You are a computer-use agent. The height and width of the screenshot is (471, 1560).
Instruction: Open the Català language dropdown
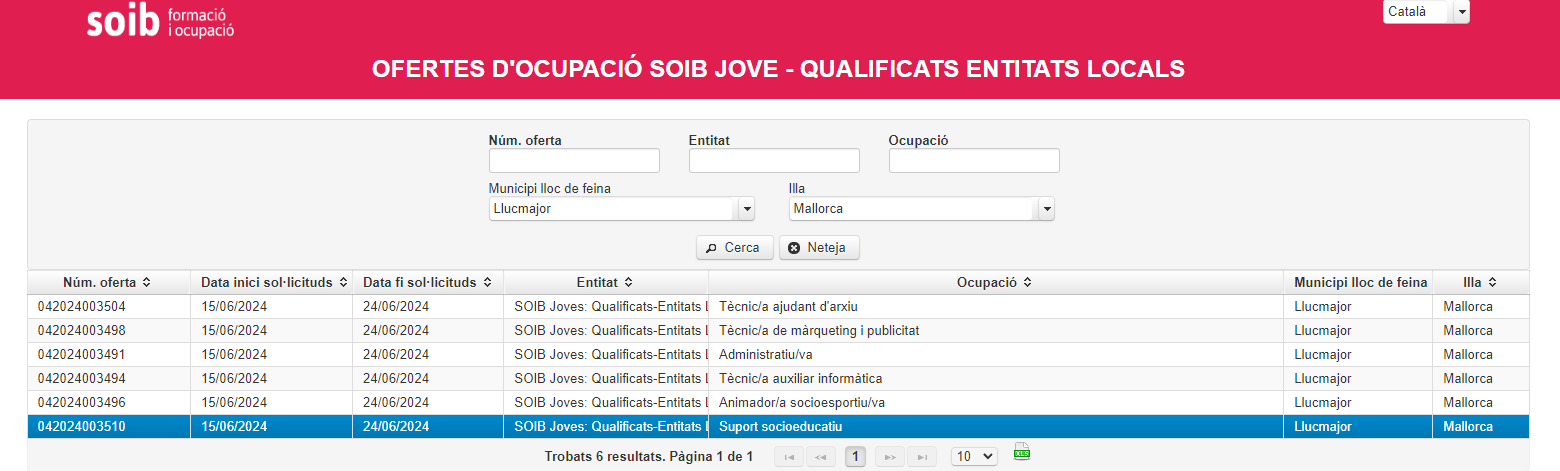(x=1461, y=12)
